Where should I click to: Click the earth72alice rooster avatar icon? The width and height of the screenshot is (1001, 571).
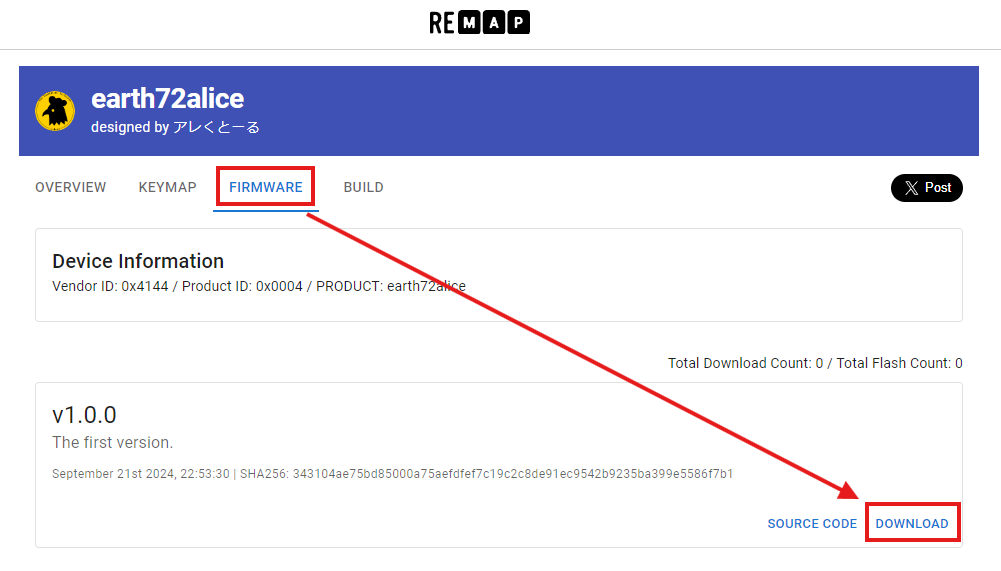tap(55, 110)
